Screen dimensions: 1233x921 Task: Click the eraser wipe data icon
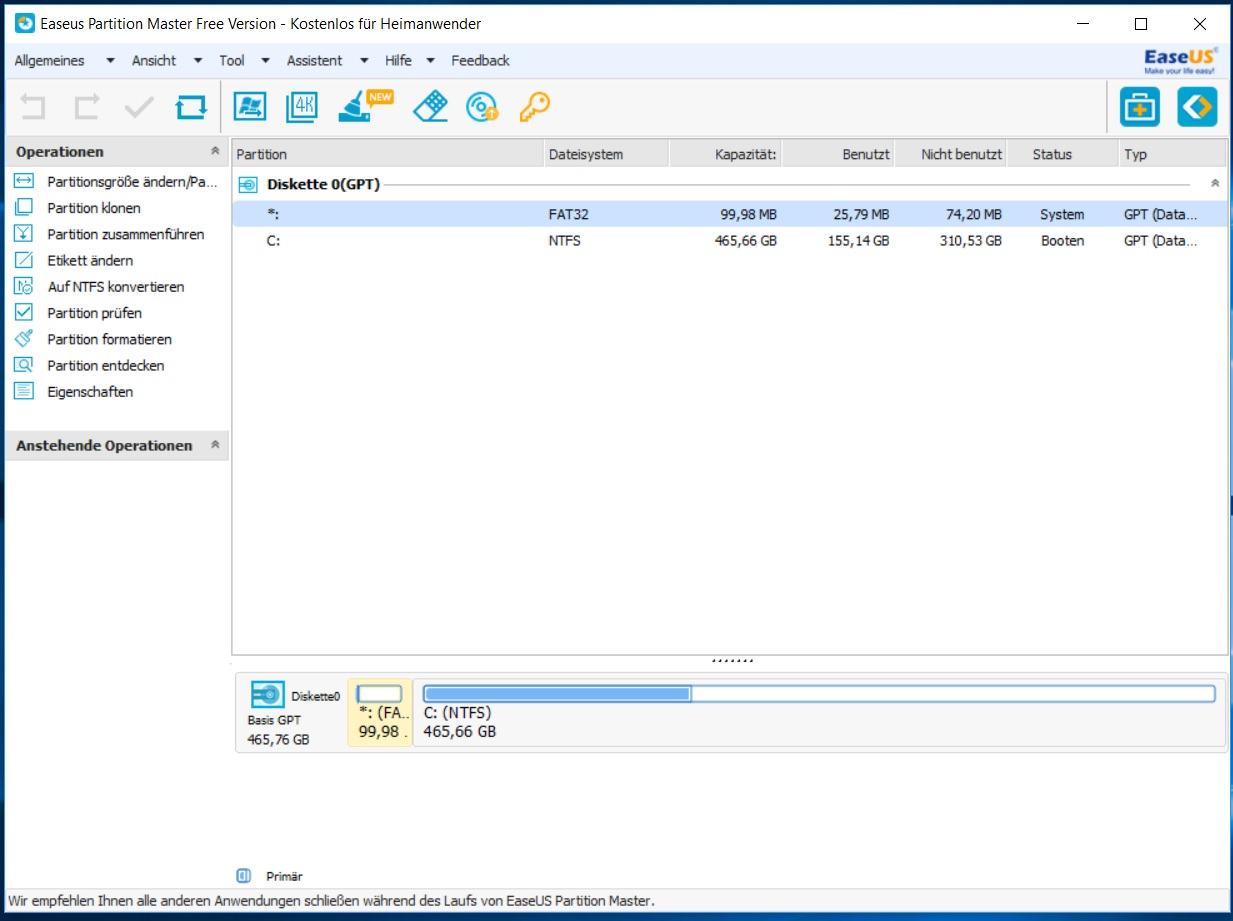coord(430,106)
